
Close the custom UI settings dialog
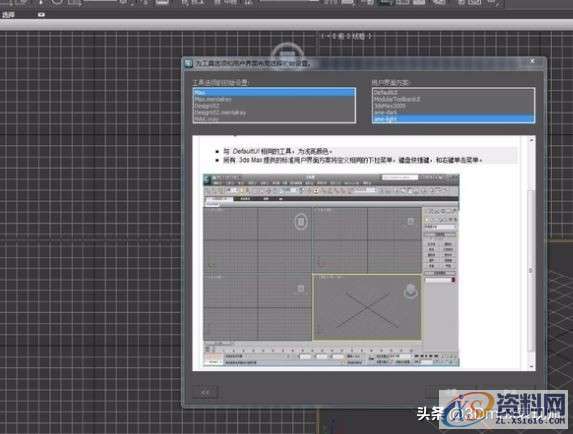(532, 61)
